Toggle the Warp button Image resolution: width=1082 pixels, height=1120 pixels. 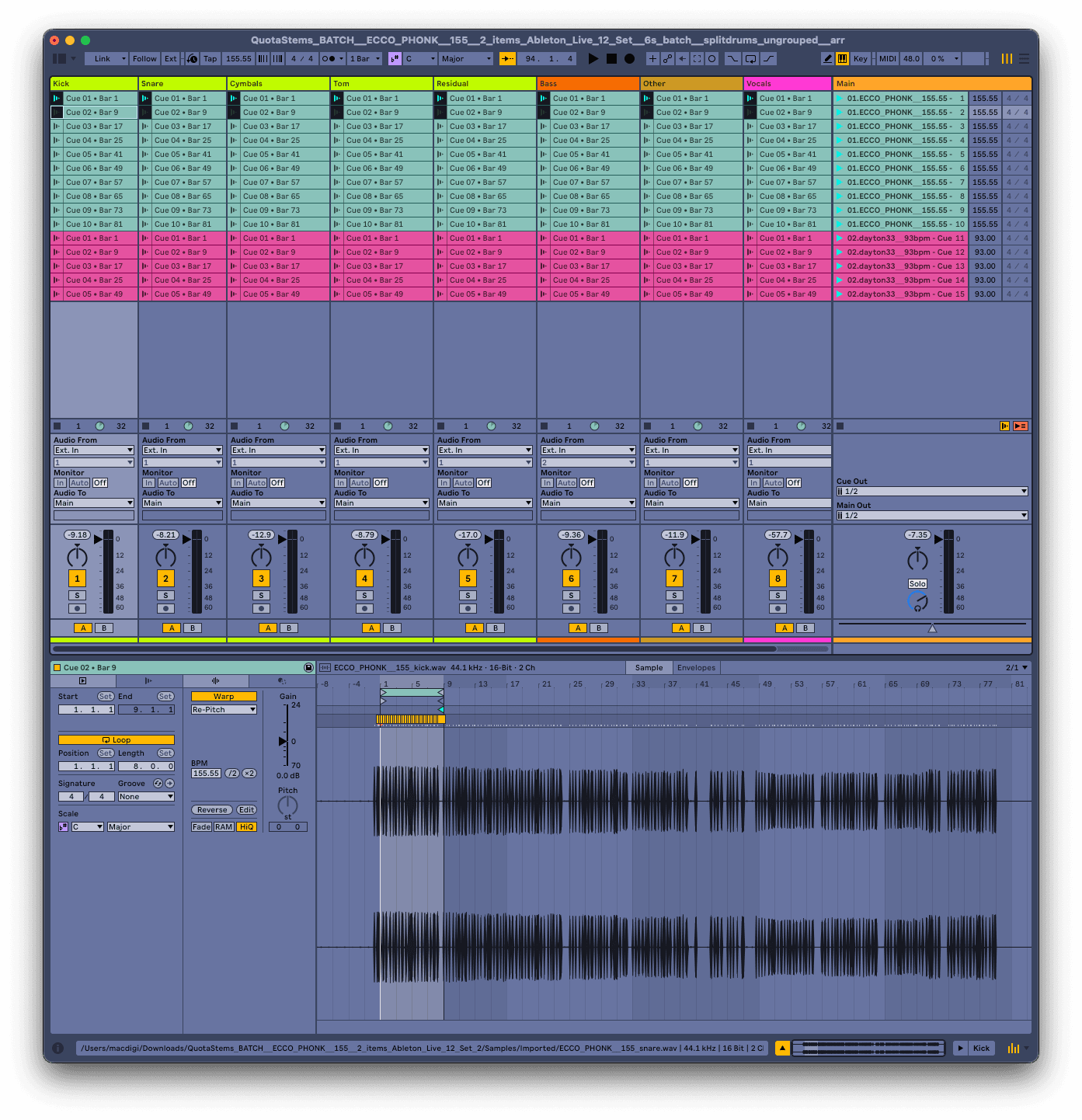point(224,697)
